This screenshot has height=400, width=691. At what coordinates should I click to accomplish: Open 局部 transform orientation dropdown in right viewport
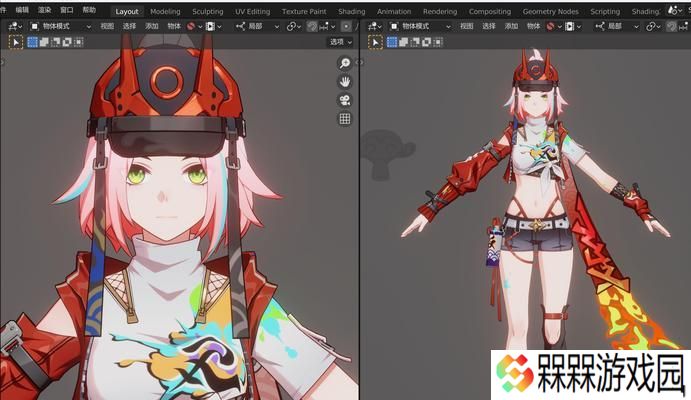(617, 26)
